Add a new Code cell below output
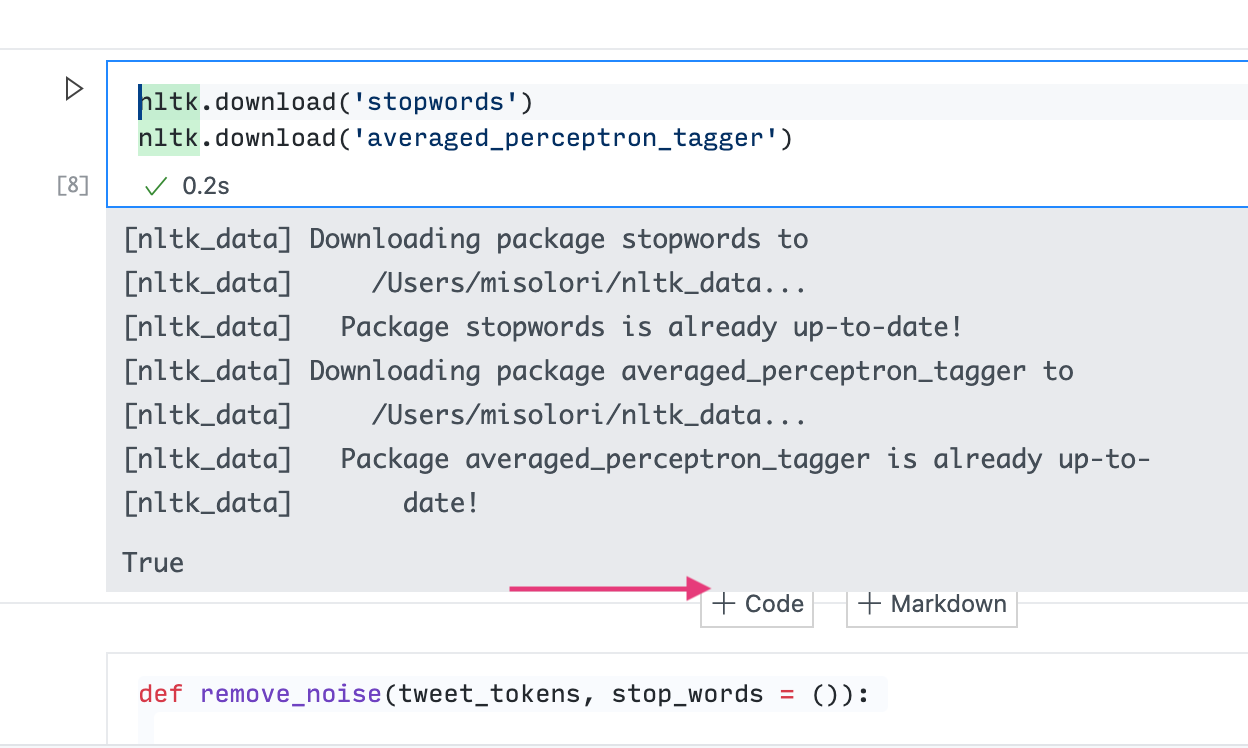The height and width of the screenshot is (748, 1248). coord(756,603)
